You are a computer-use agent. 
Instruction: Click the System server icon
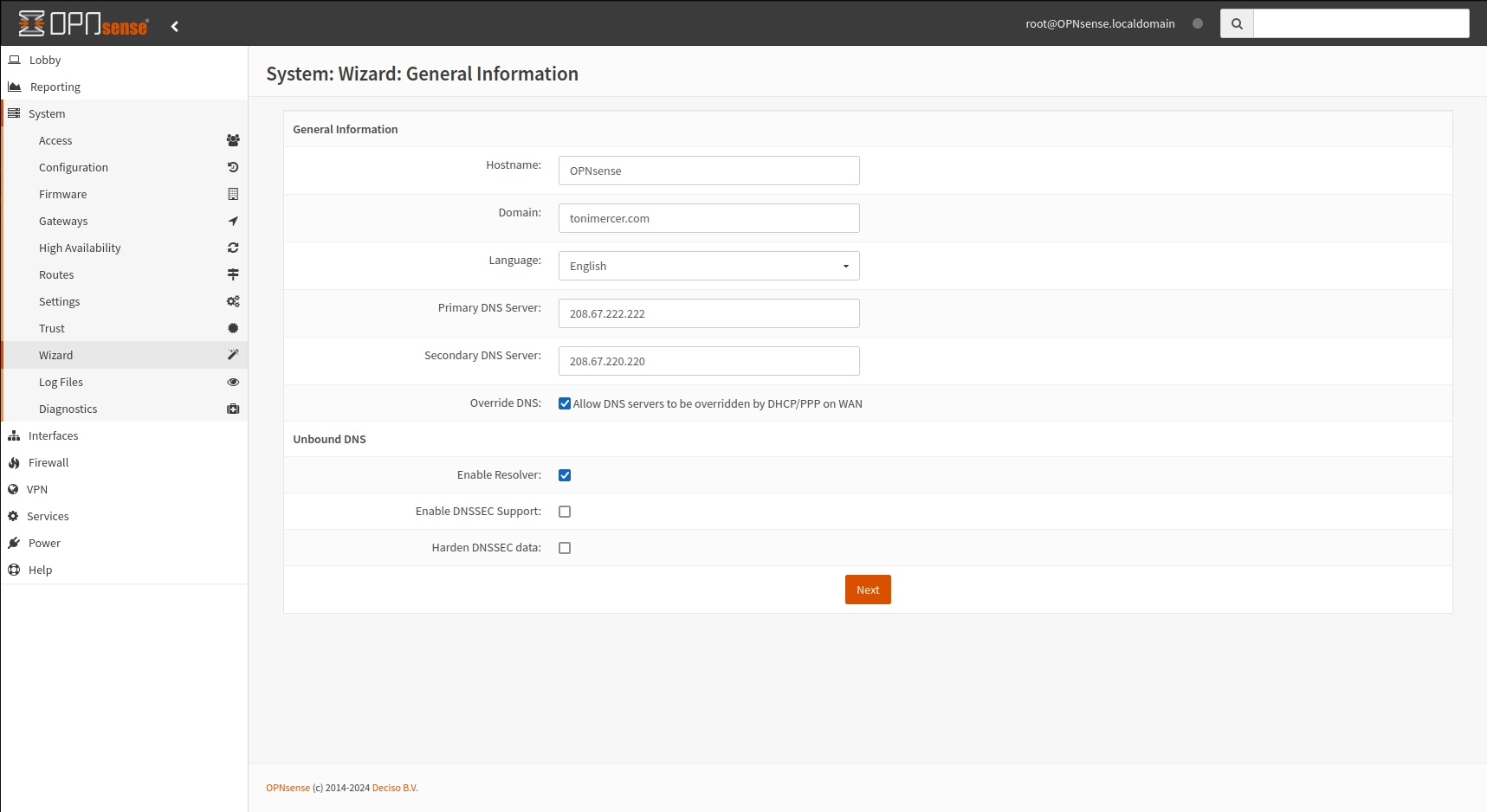click(x=14, y=113)
